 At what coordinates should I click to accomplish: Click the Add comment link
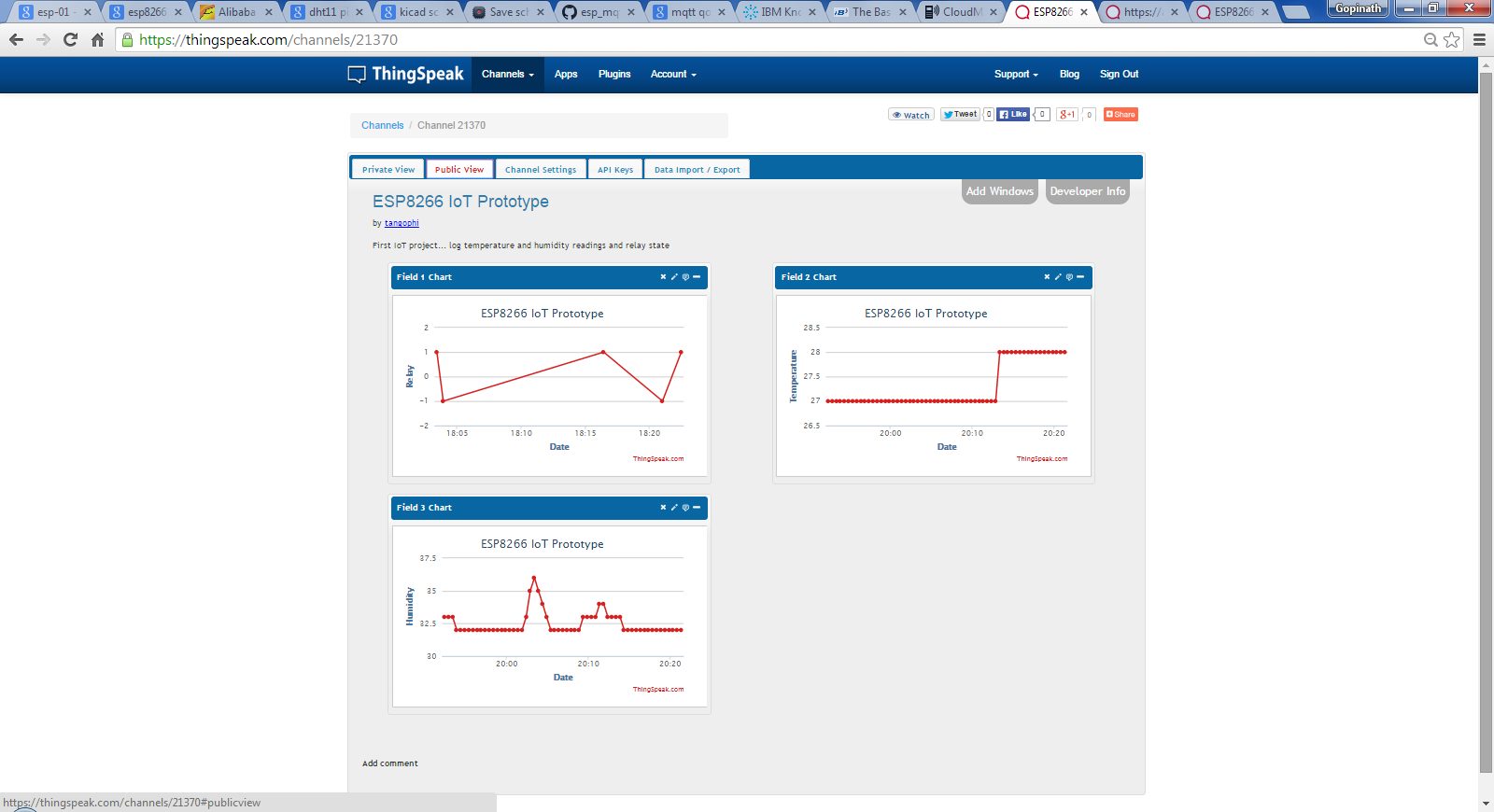[390, 763]
